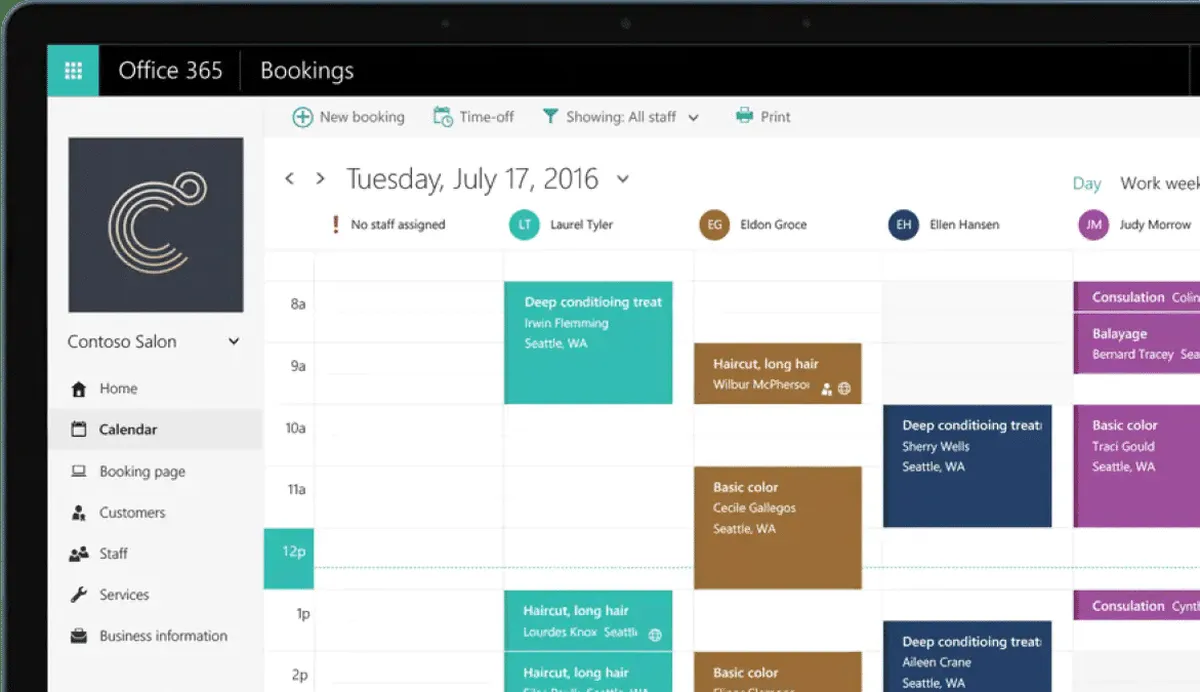Viewport: 1200px width, 692px height.
Task: Create a New booking
Action: click(x=347, y=116)
